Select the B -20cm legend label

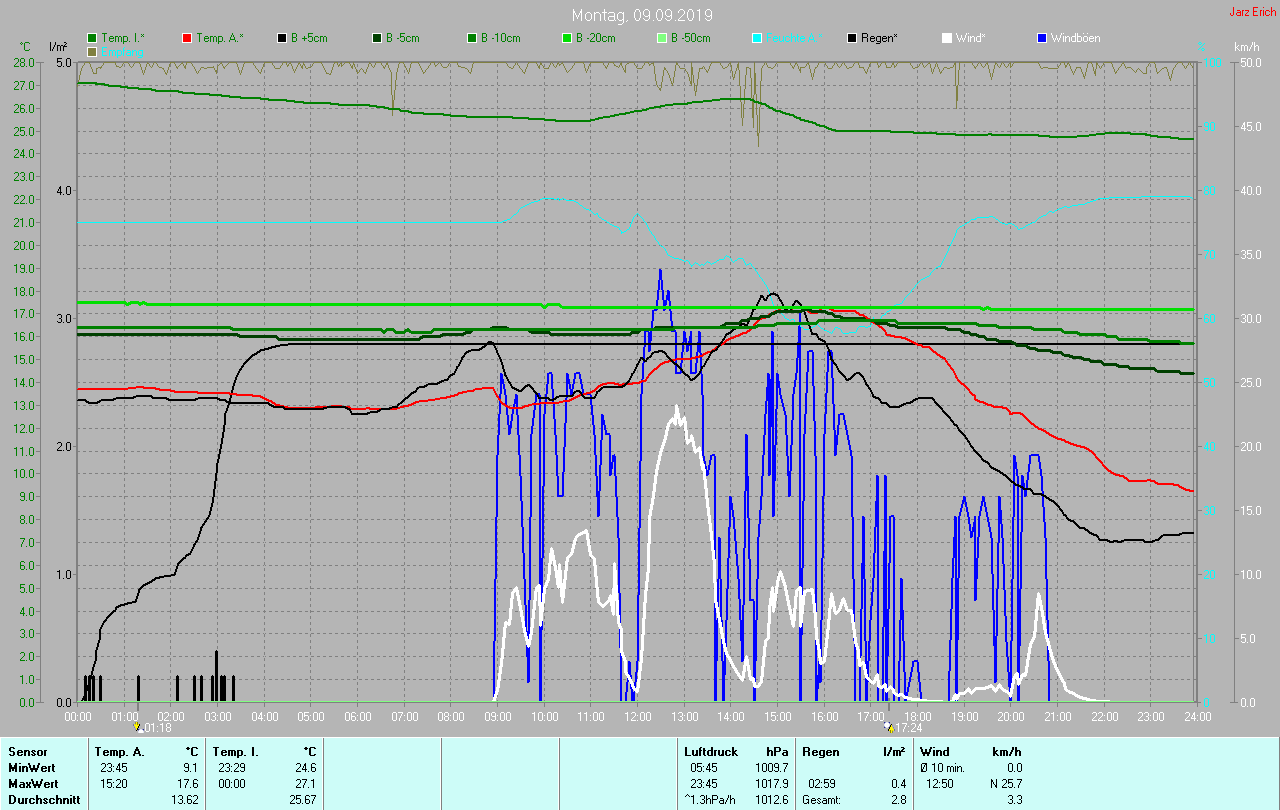(595, 38)
